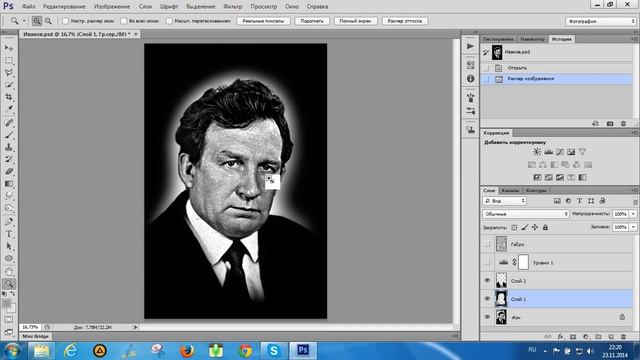Click the Реальные пикселы button
Viewport: 640px width, 360px height.
click(263, 21)
